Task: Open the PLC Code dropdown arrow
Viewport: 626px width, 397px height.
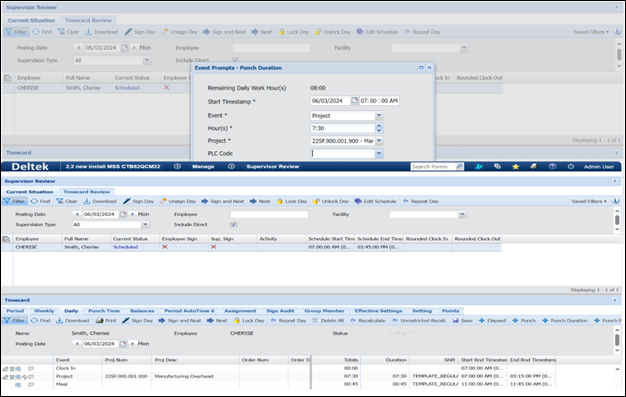Action: click(379, 153)
